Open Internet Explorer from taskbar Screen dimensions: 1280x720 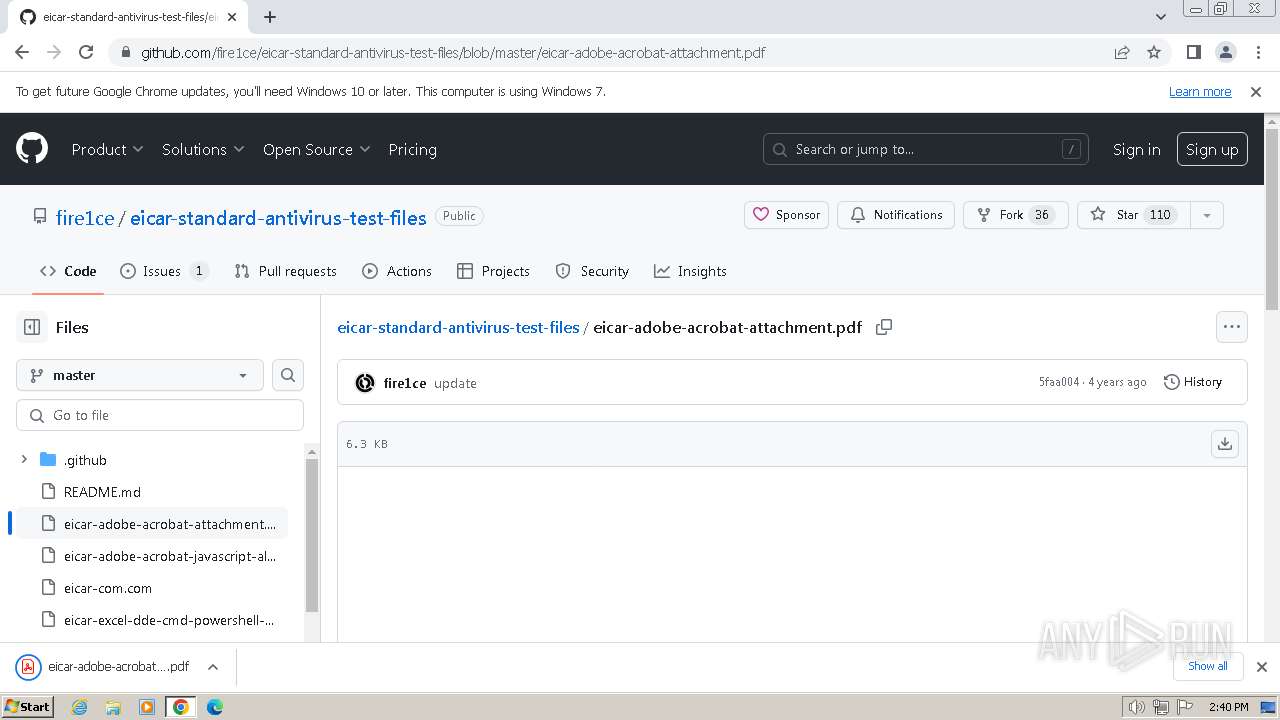(79, 707)
